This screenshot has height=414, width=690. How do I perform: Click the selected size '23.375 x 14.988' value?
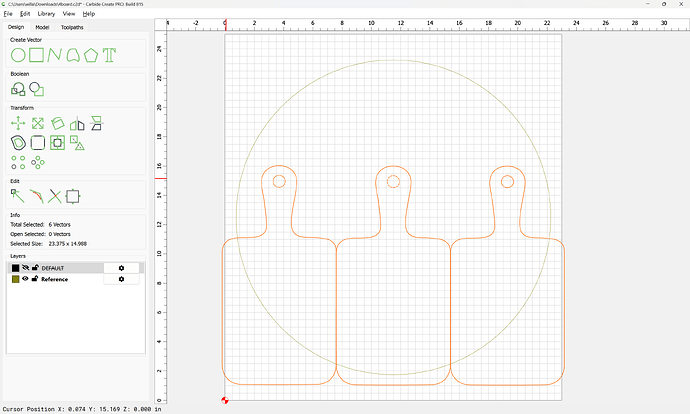point(67,244)
